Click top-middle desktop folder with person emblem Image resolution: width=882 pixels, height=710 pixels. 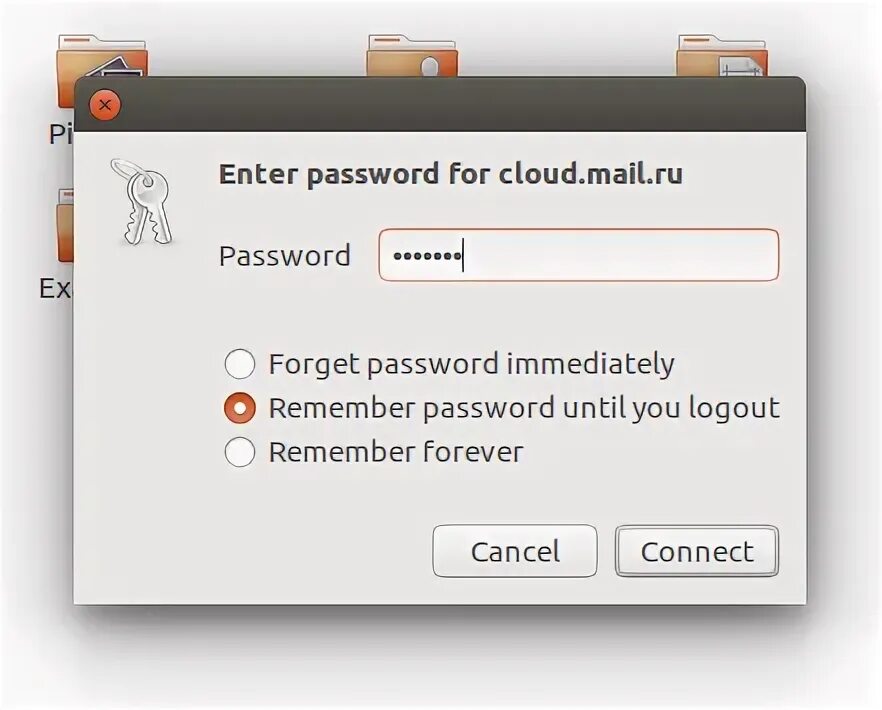pyautogui.click(x=412, y=56)
